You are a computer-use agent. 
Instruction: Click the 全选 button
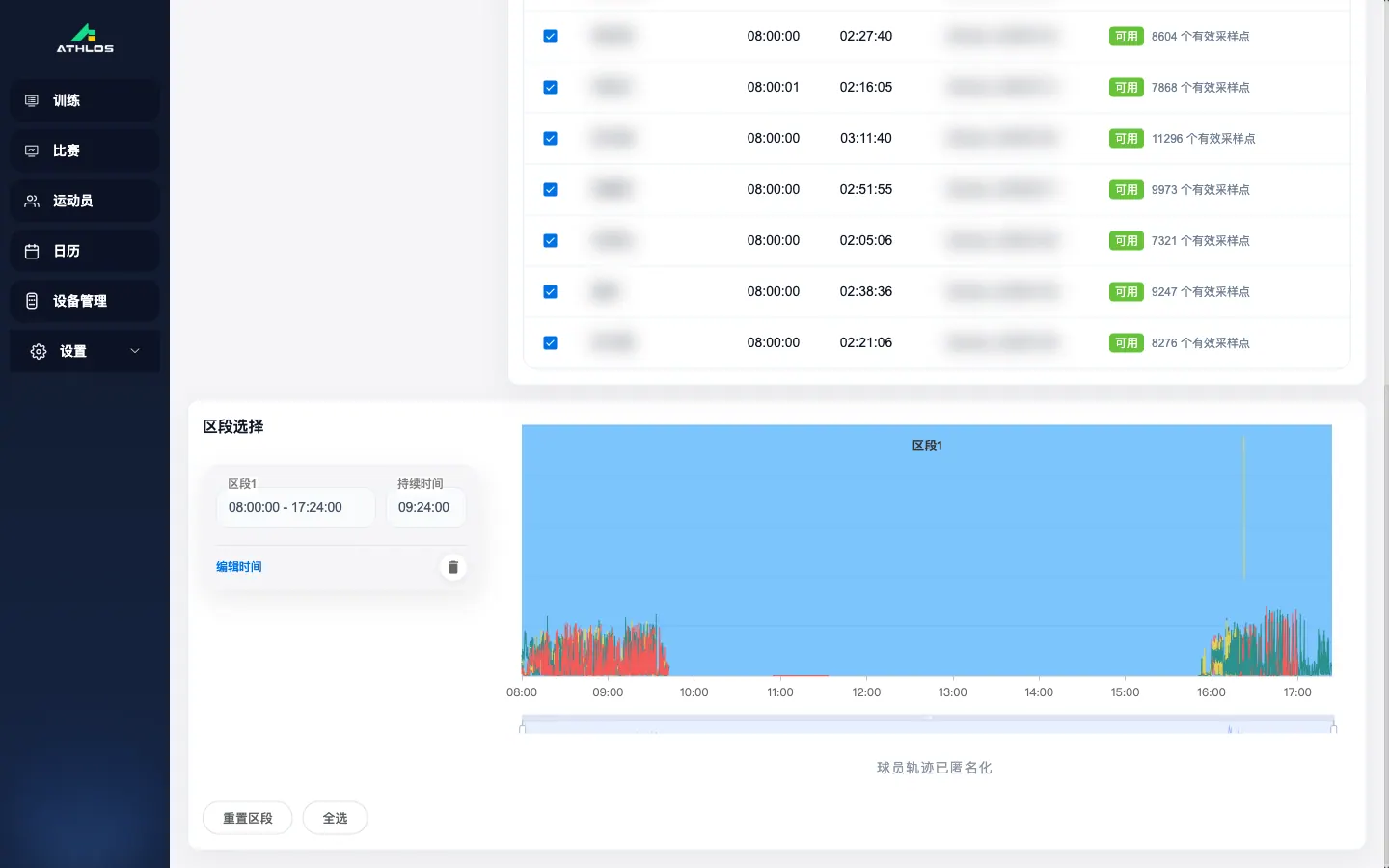point(335,818)
